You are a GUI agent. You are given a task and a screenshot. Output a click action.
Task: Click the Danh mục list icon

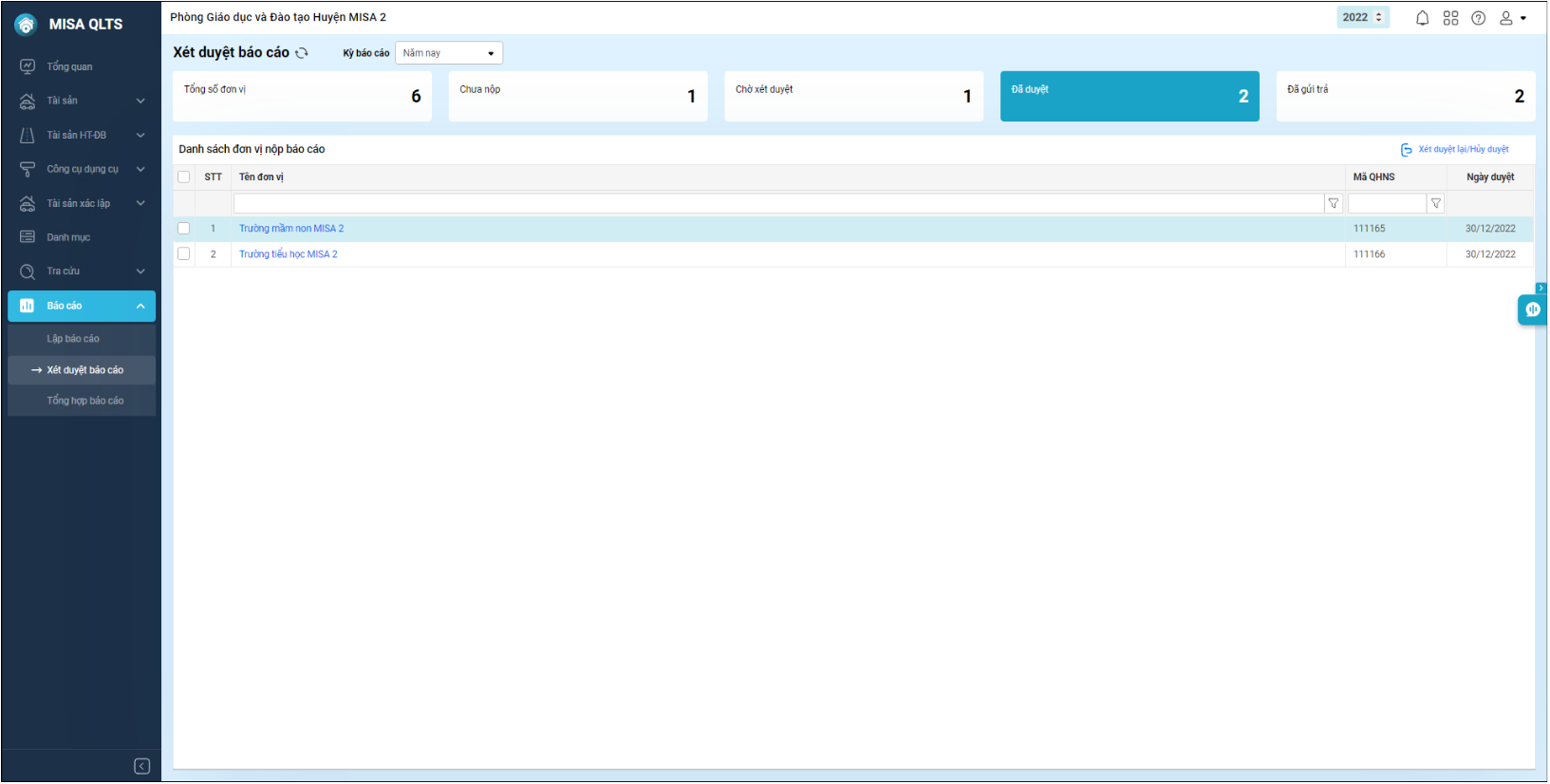click(28, 237)
